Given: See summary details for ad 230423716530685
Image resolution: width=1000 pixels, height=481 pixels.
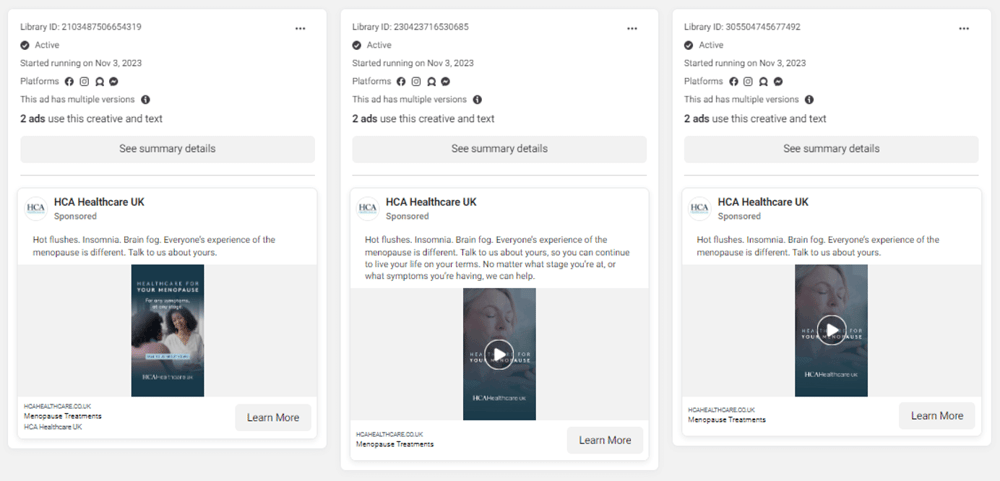Looking at the screenshot, I should (x=499, y=149).
